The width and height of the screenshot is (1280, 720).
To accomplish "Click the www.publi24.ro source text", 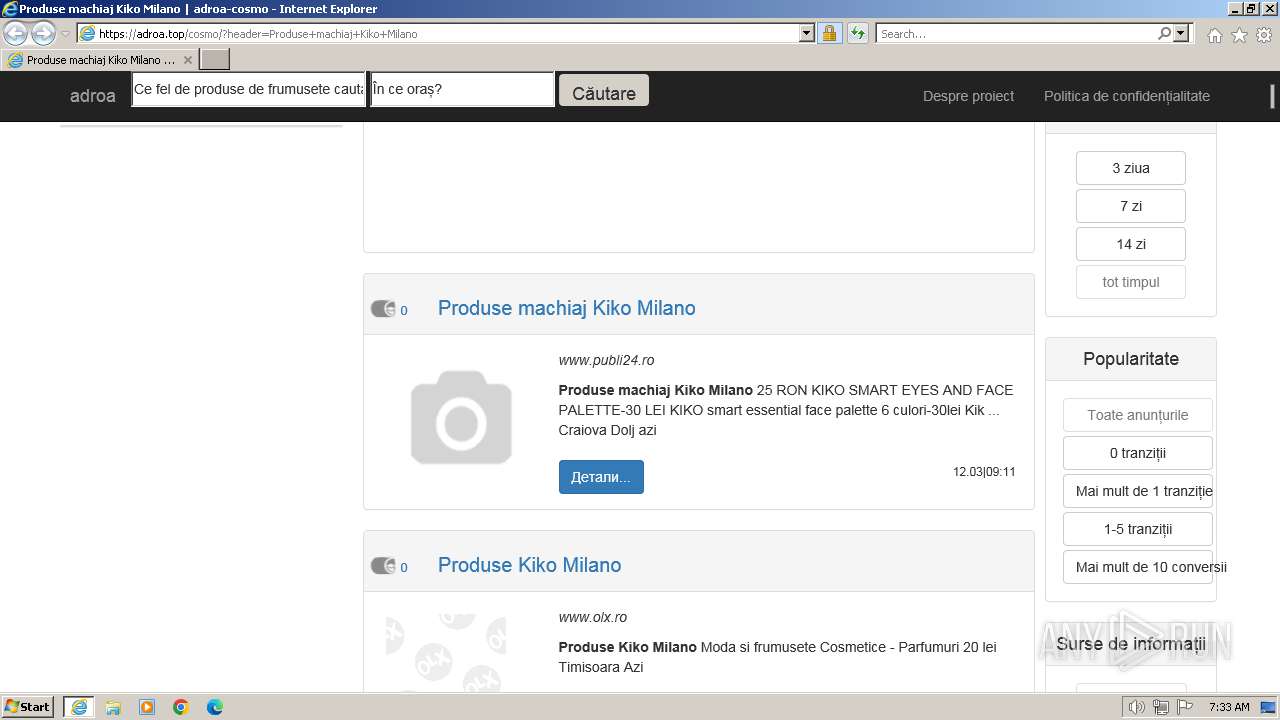I will (607, 360).
